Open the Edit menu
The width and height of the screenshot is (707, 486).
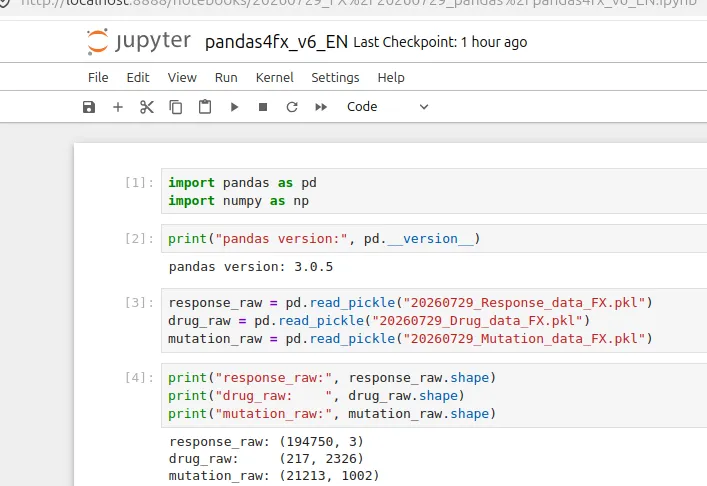click(138, 78)
